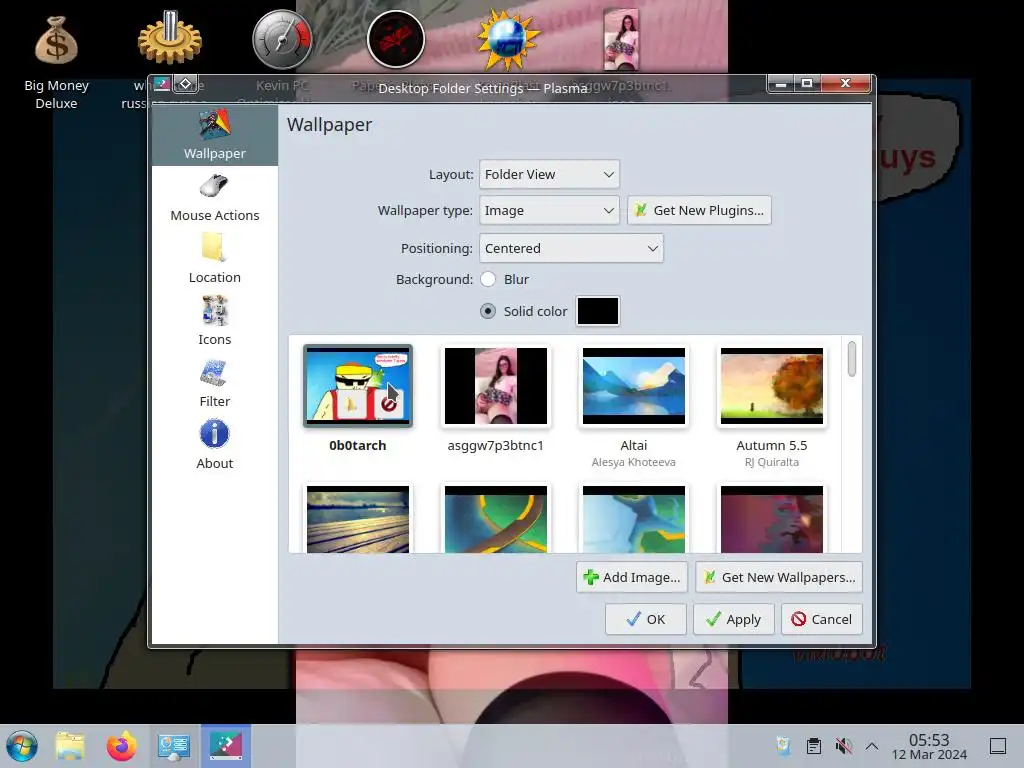Open the golden gear desktop icon
1024x768 pixels.
click(x=170, y=38)
